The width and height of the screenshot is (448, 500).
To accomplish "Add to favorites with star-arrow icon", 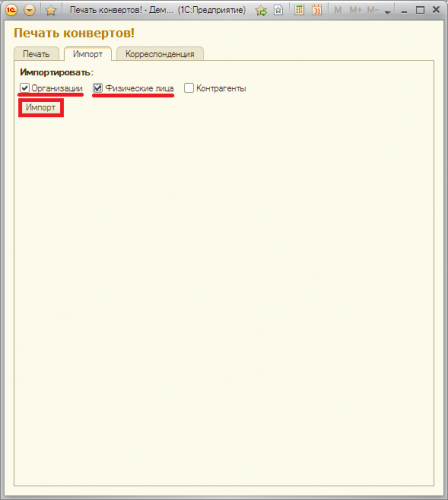I will coord(261,10).
